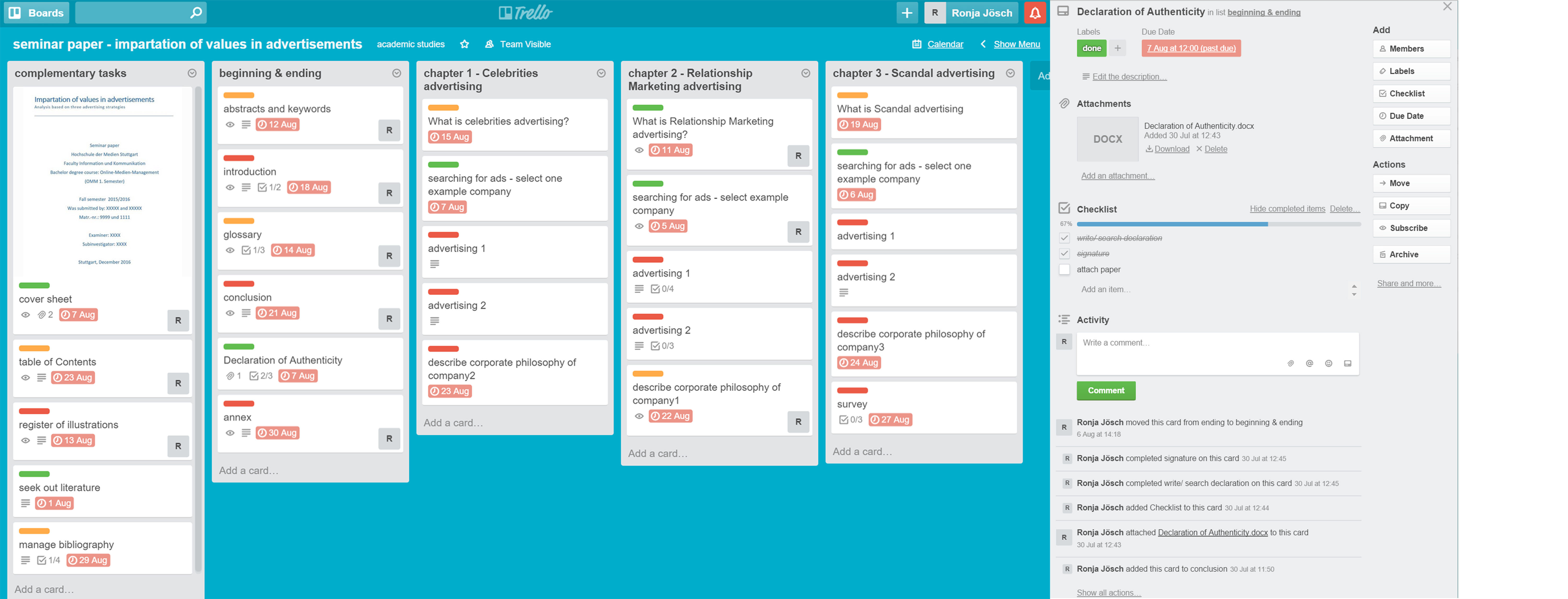Uncheck the signature checklist item
This screenshot has height=599, width=1568.
[x=1065, y=254]
